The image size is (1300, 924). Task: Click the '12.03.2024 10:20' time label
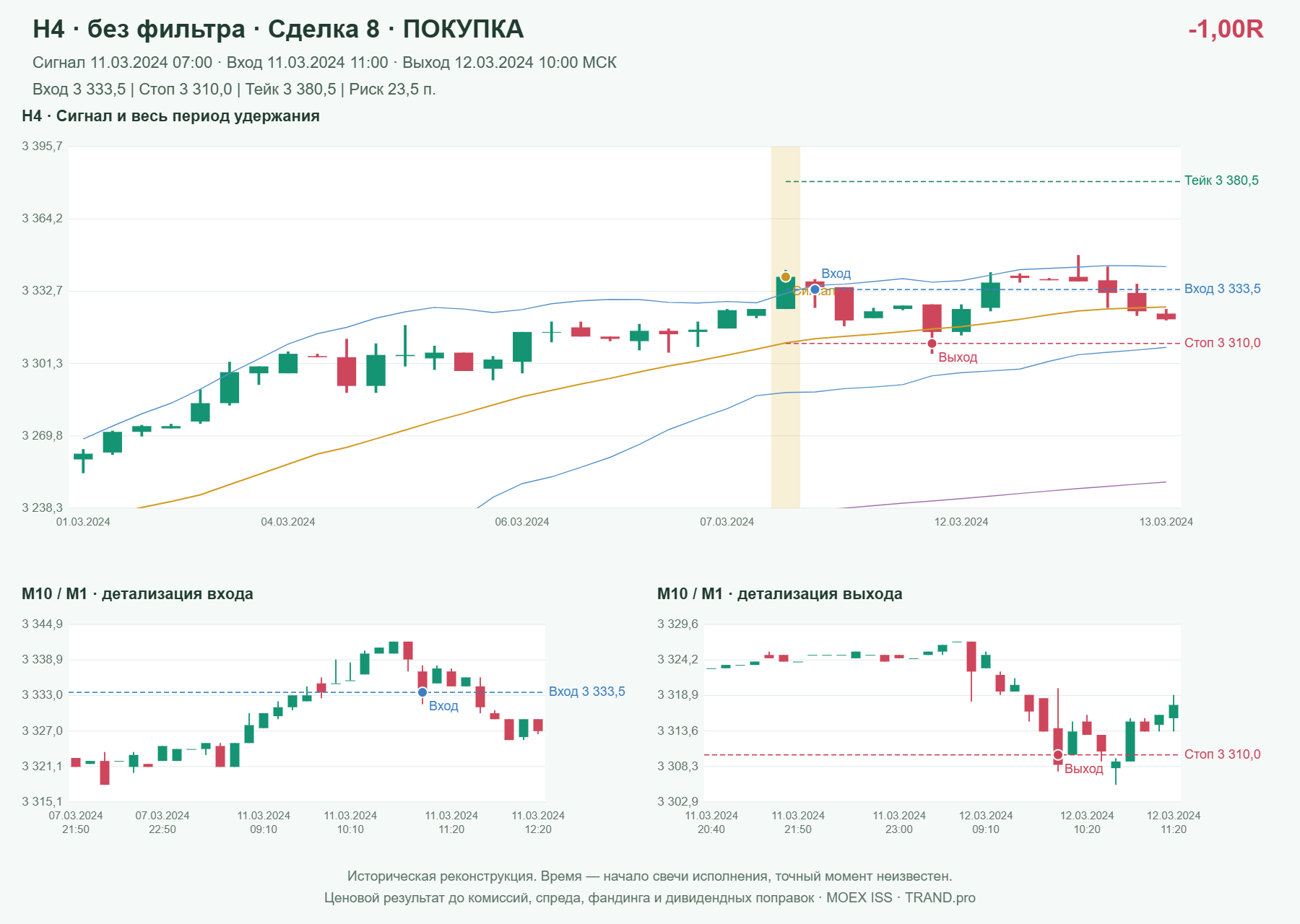1087,822
